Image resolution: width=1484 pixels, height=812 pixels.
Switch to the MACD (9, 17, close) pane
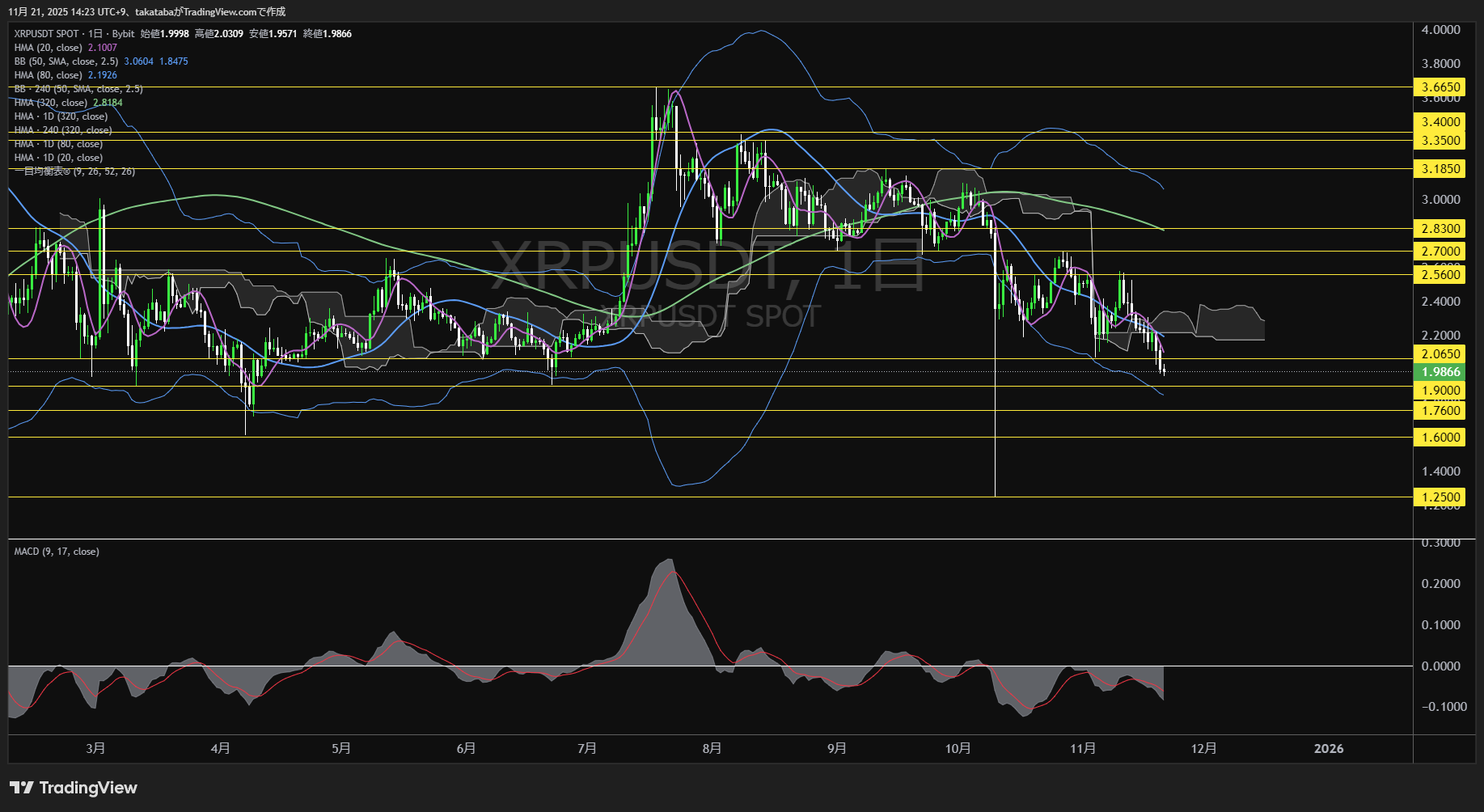pos(55,551)
